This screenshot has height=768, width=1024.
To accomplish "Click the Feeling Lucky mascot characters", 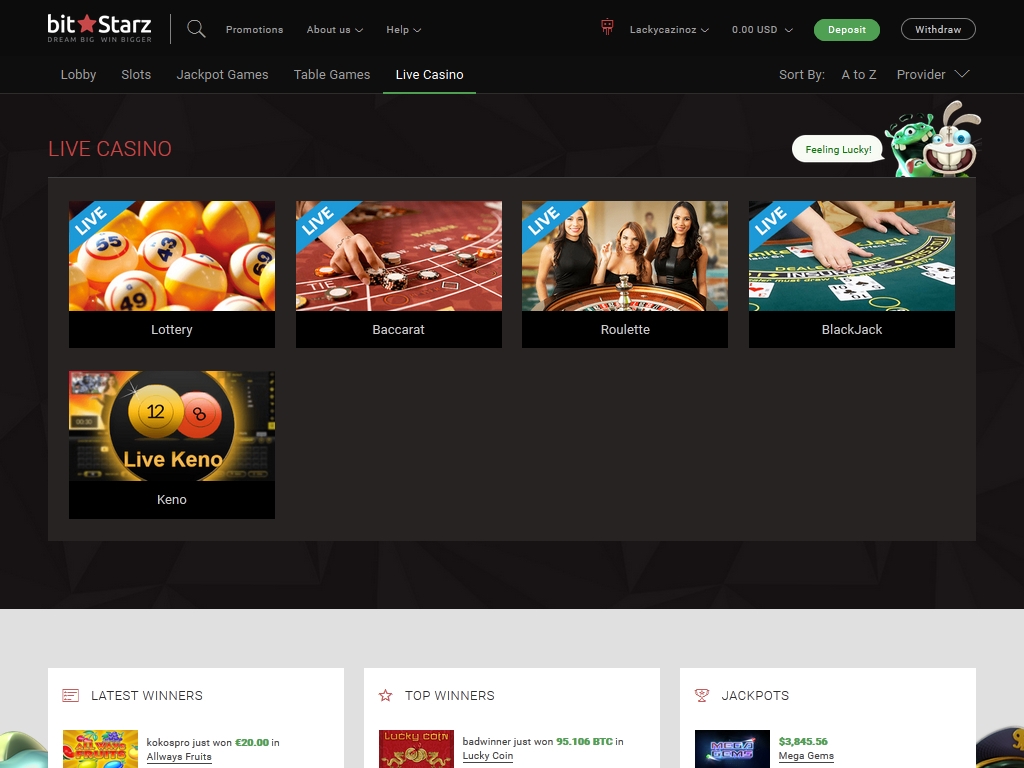I will pos(933,142).
